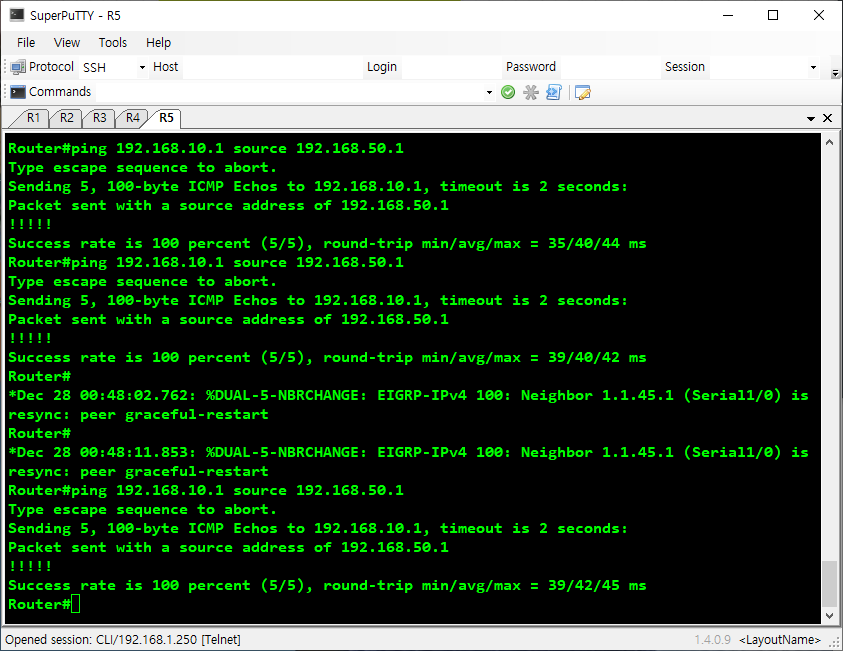Click into the Password input field
This screenshot has height=651, width=843.
(x=609, y=67)
